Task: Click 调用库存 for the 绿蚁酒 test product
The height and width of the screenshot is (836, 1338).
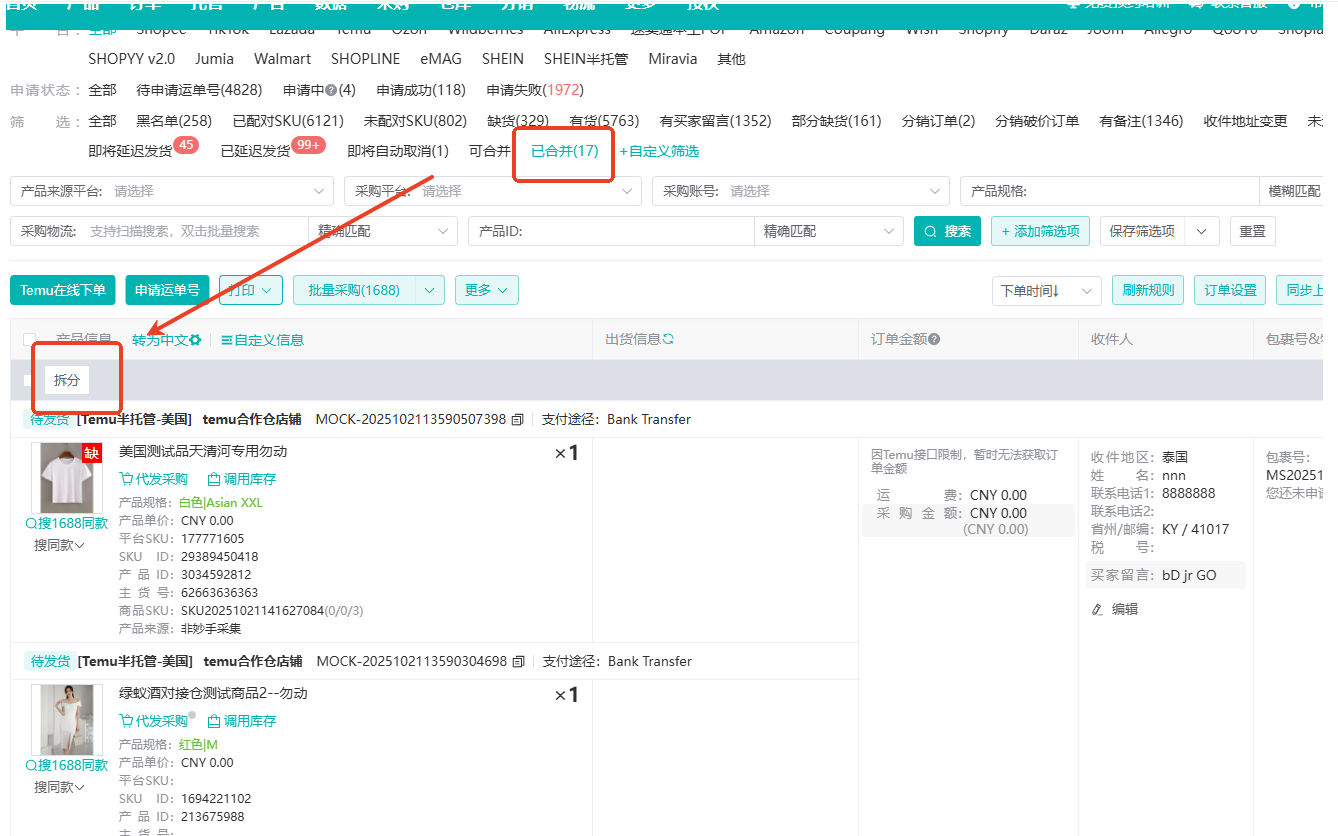Action: (241, 721)
